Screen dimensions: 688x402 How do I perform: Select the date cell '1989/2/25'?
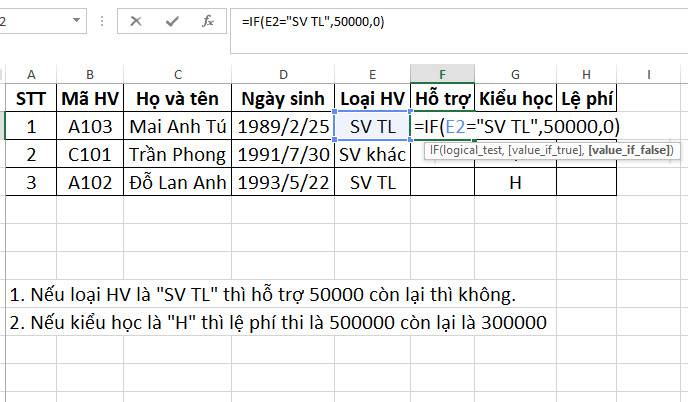click(x=283, y=126)
